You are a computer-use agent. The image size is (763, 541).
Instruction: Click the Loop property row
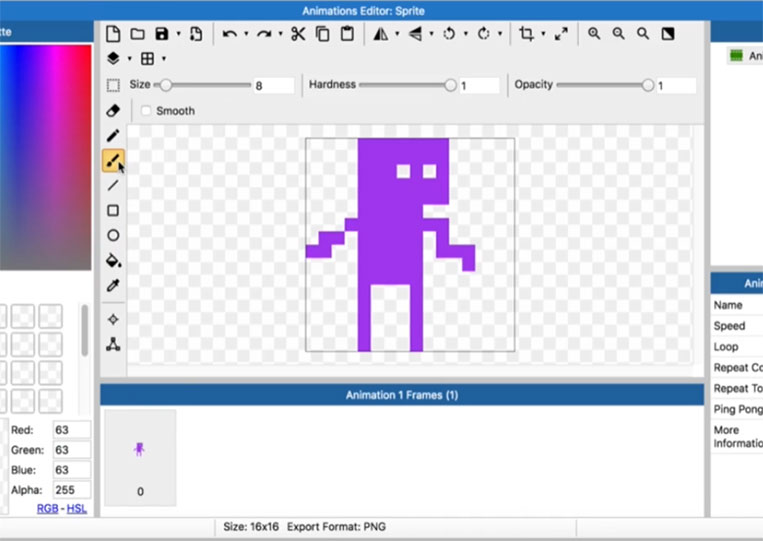[737, 347]
